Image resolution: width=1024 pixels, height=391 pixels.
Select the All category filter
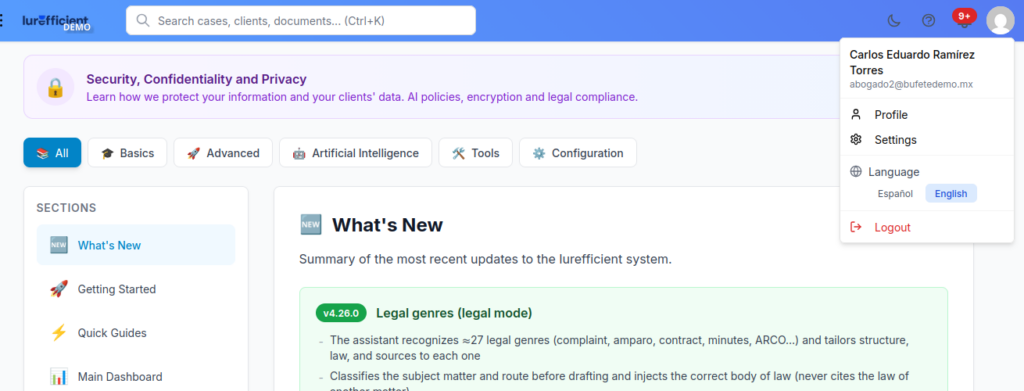tap(52, 153)
